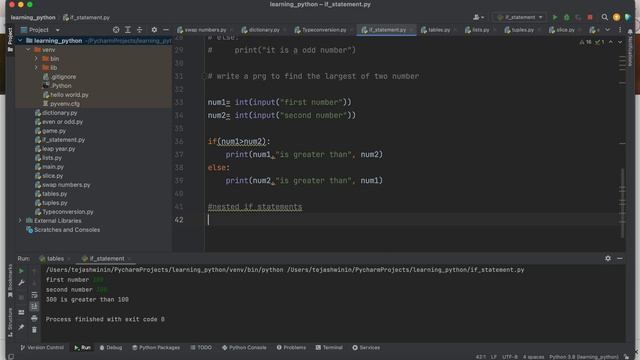Select hello world.py in project tree
Image resolution: width=640 pixels, height=360 pixels.
point(65,95)
